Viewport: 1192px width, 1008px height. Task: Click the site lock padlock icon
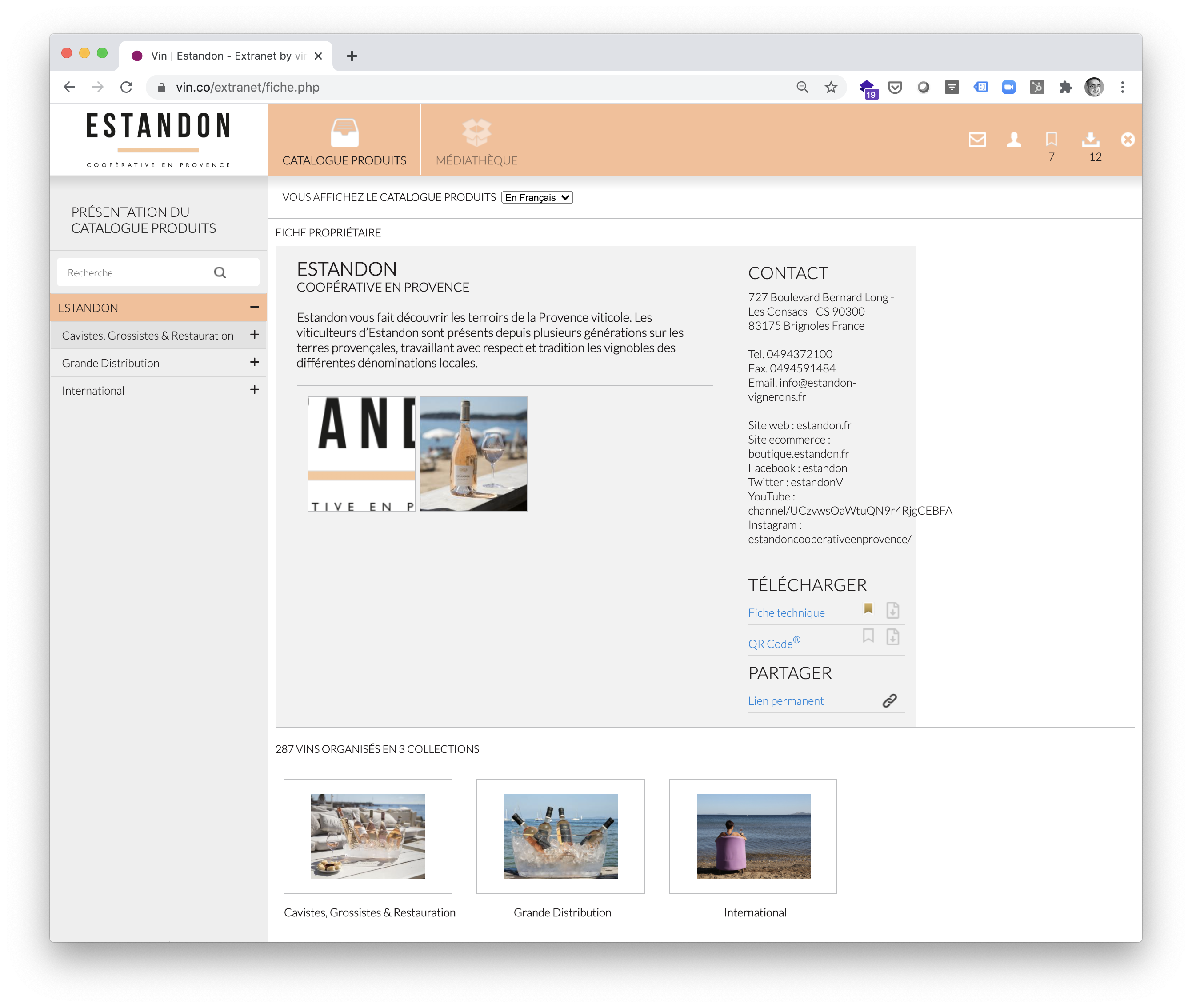pos(161,87)
